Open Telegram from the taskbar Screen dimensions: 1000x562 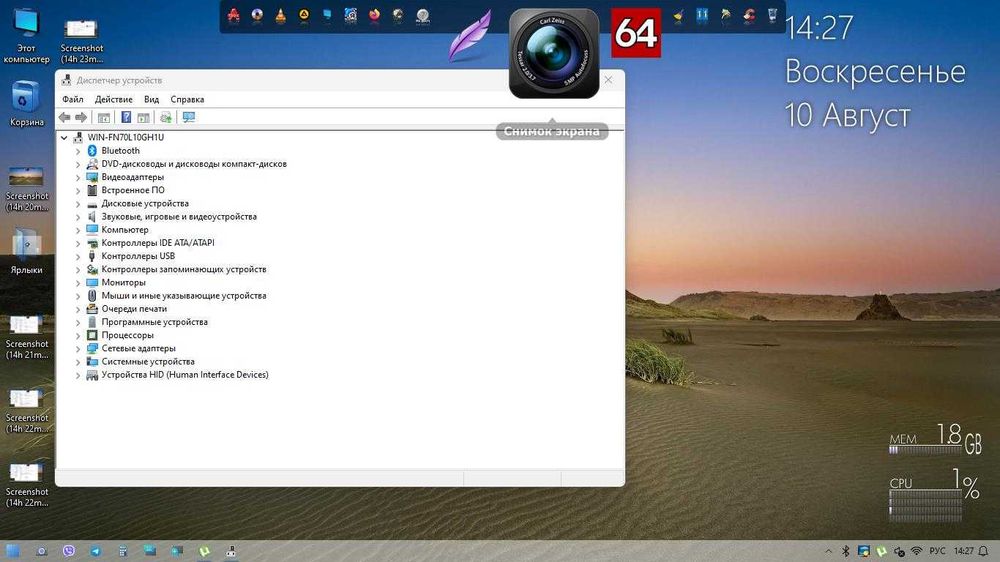(x=95, y=551)
